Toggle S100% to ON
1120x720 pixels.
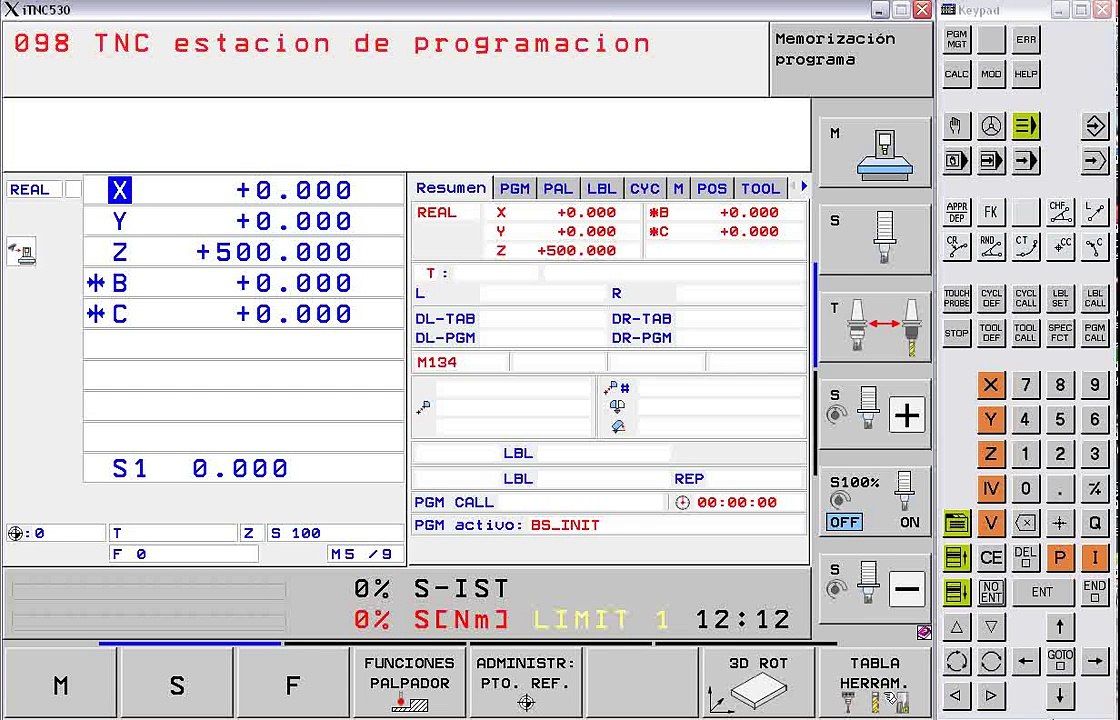coord(909,522)
